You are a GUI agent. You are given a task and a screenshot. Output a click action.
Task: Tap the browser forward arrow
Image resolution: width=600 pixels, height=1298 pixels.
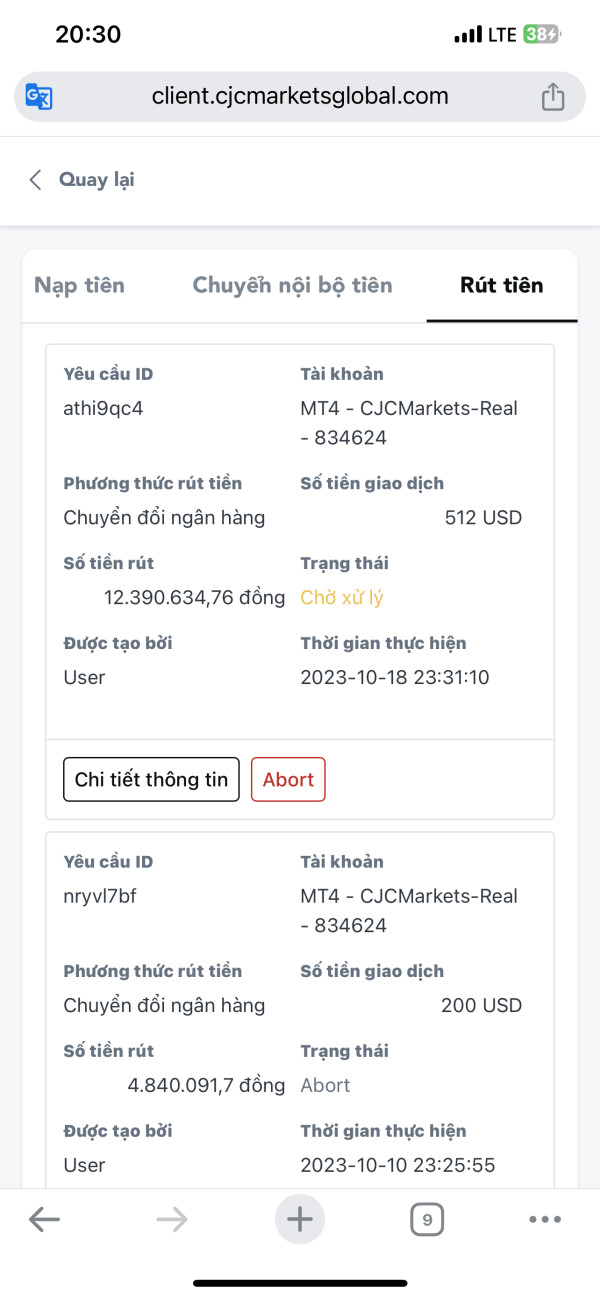tap(172, 1219)
